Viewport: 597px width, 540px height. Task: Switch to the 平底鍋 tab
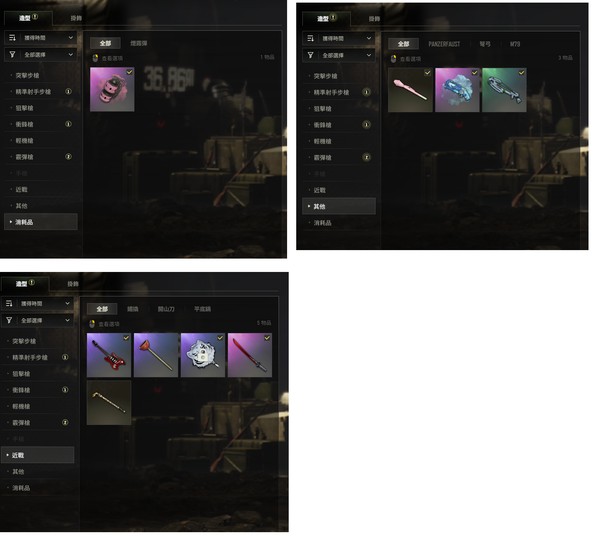[203, 309]
